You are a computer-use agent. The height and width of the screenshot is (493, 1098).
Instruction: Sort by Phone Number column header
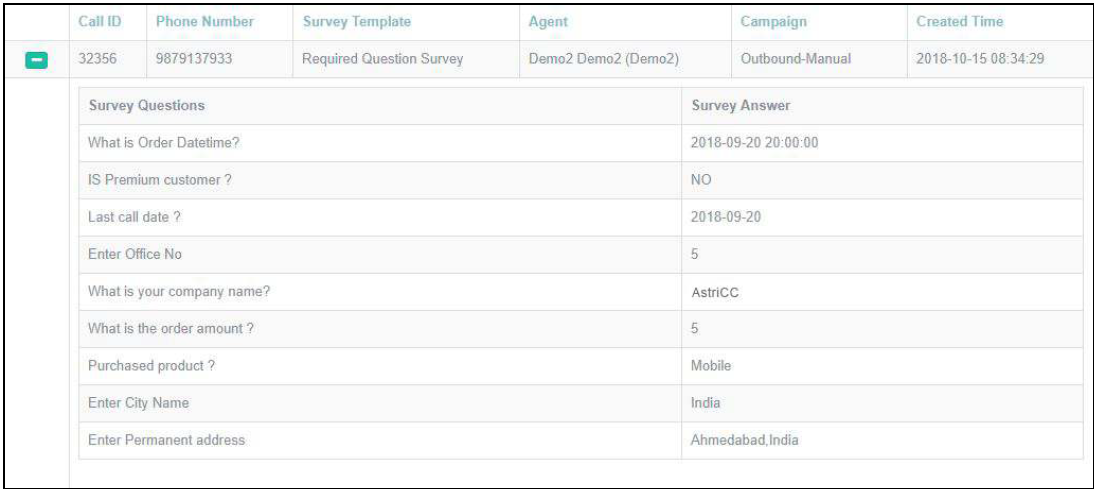(x=205, y=21)
